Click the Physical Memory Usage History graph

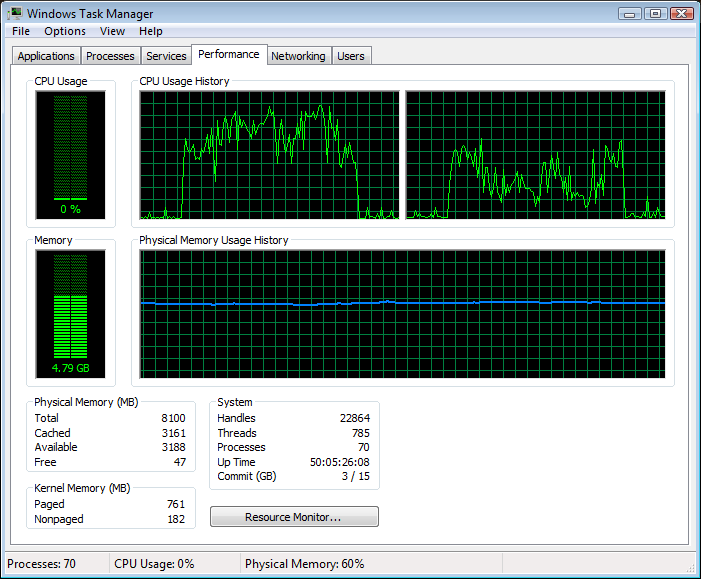pos(402,314)
